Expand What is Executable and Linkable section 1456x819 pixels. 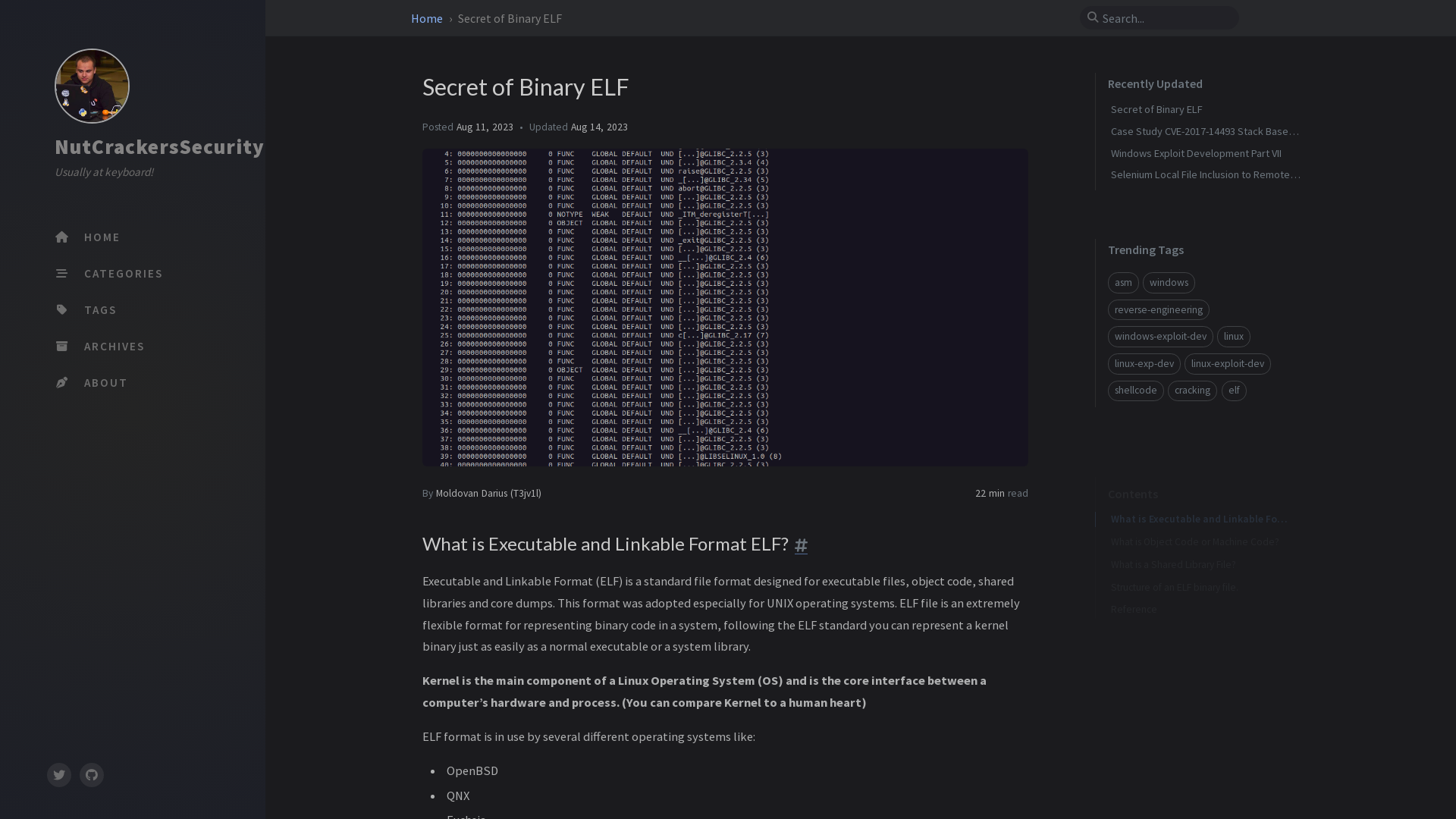[x=1198, y=518]
